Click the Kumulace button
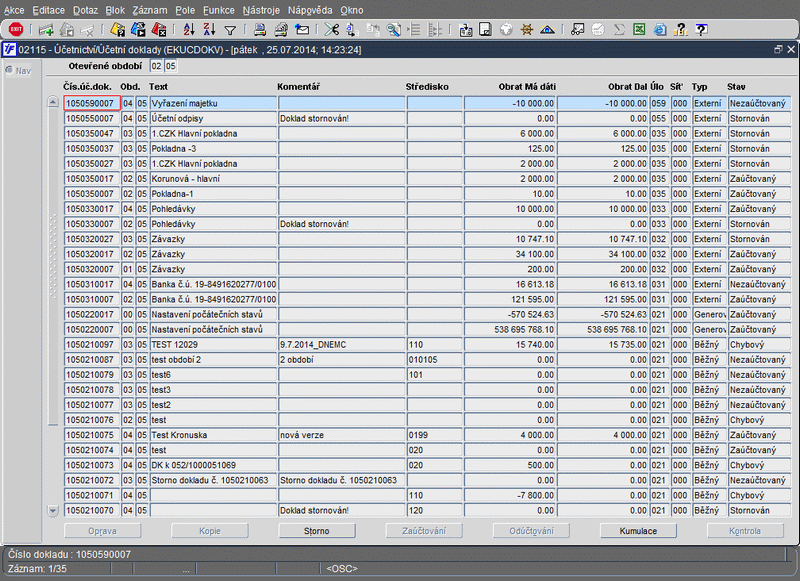The height and width of the screenshot is (581, 800). pyautogui.click(x=638, y=531)
